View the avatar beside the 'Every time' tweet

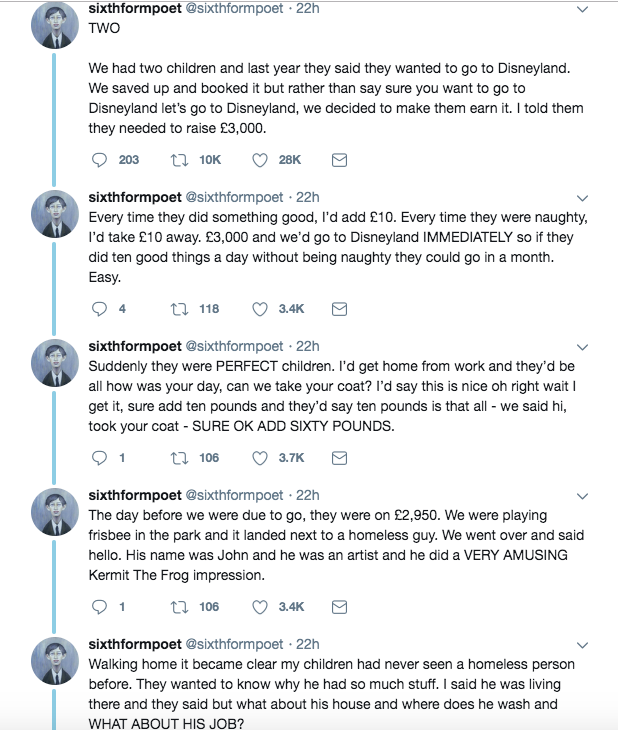click(55, 214)
